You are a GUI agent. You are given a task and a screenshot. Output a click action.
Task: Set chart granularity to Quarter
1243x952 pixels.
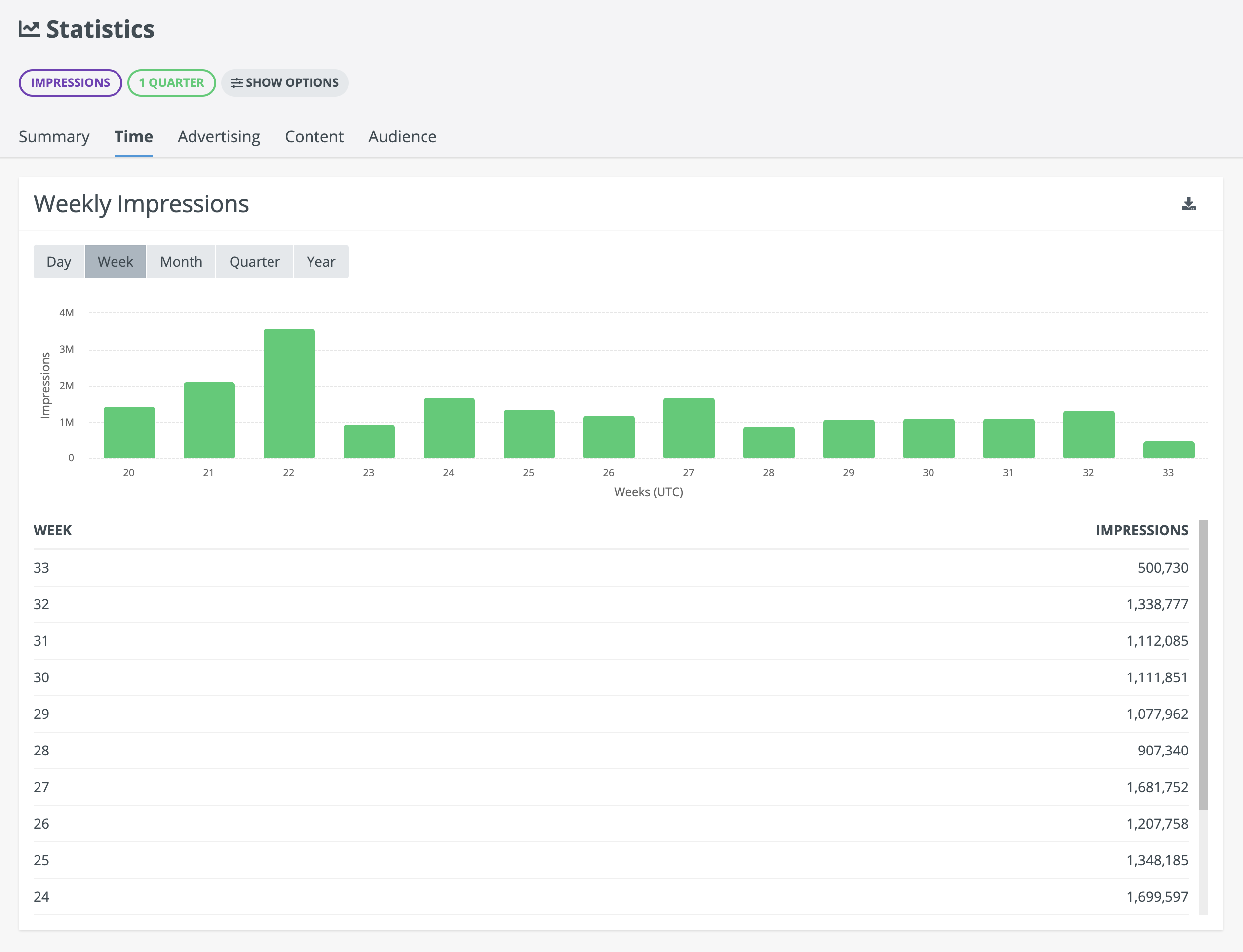(x=254, y=262)
